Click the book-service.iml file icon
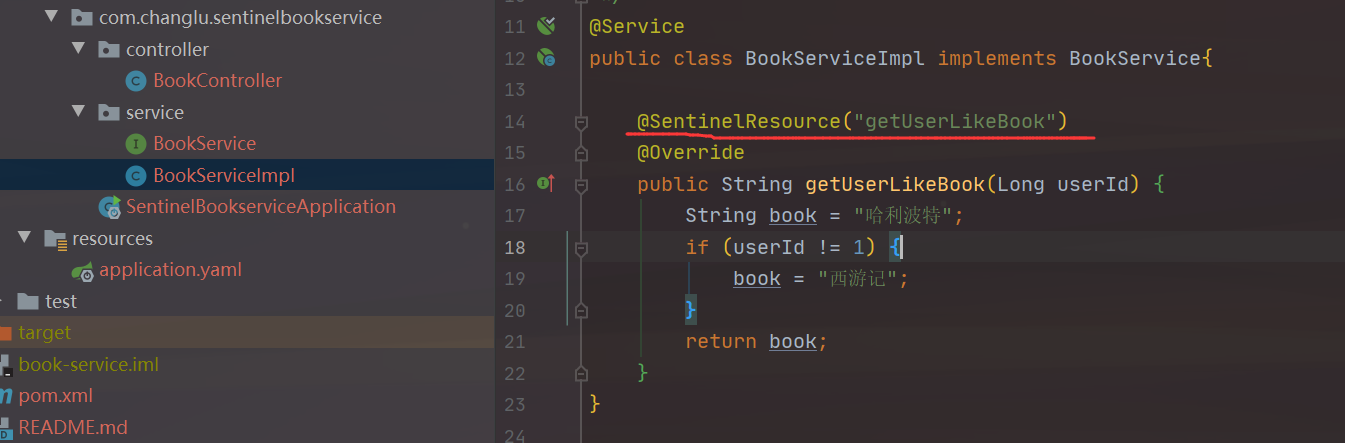 point(5,364)
